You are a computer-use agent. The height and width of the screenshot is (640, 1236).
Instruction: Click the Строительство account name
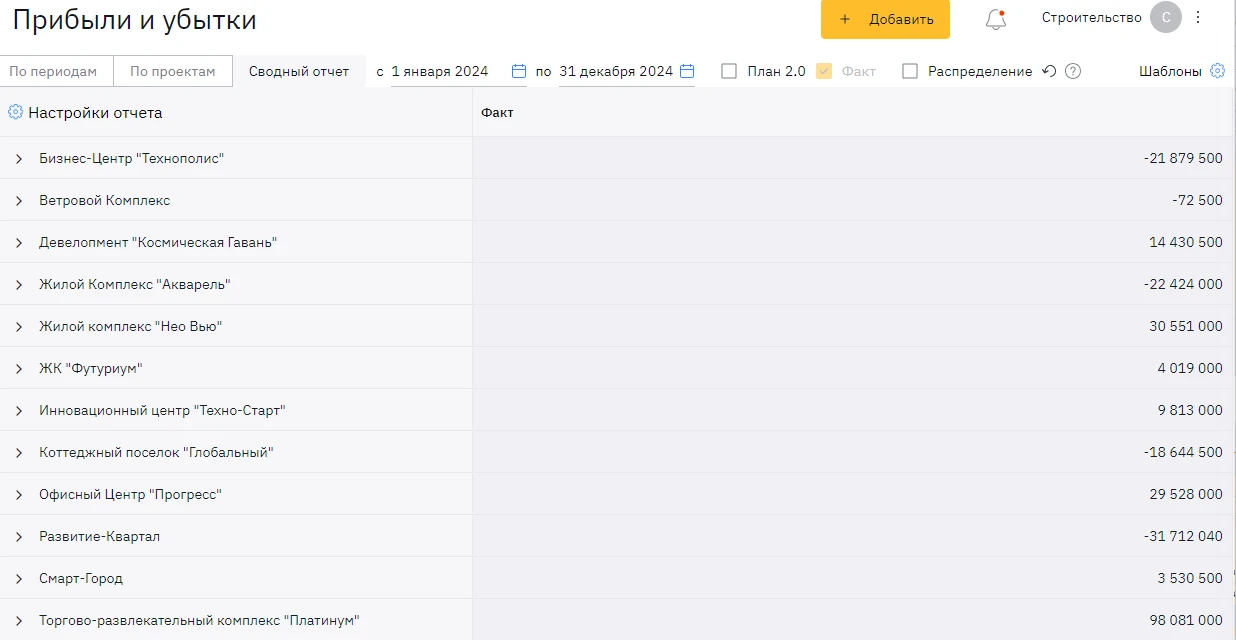coord(1091,17)
